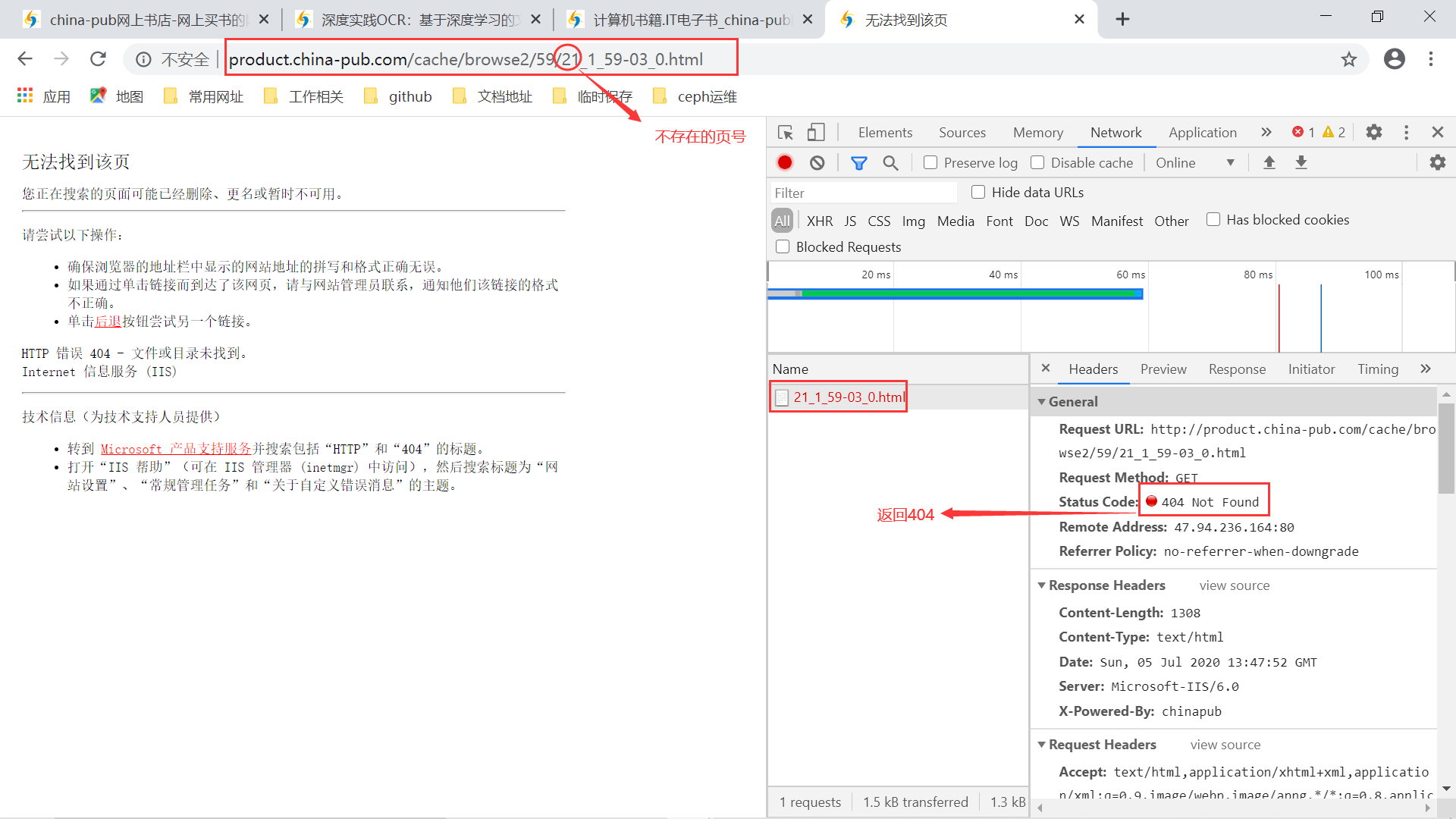Close the 深度实践OCR tab

point(535,19)
